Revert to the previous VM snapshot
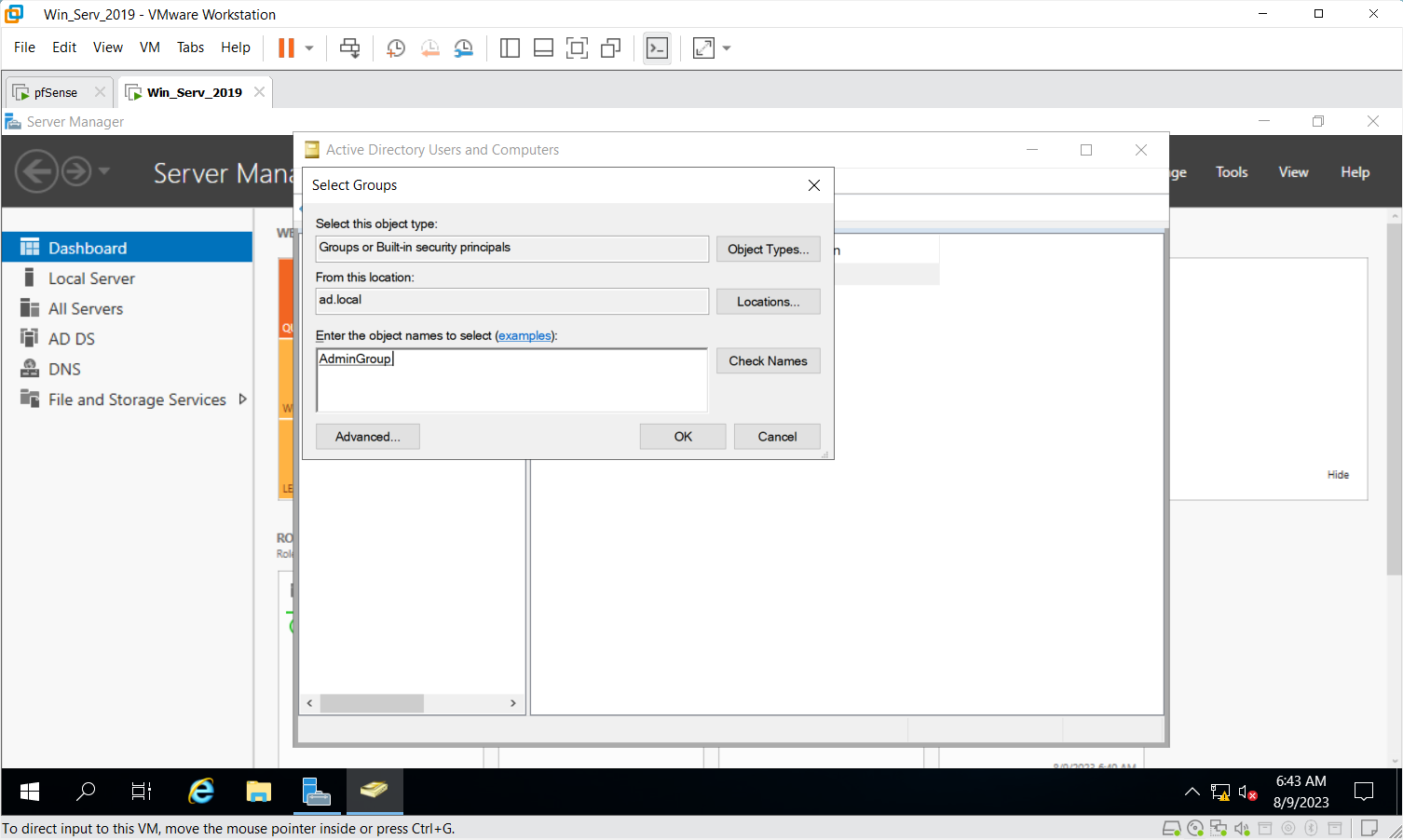This screenshot has height=840, width=1403. (429, 48)
